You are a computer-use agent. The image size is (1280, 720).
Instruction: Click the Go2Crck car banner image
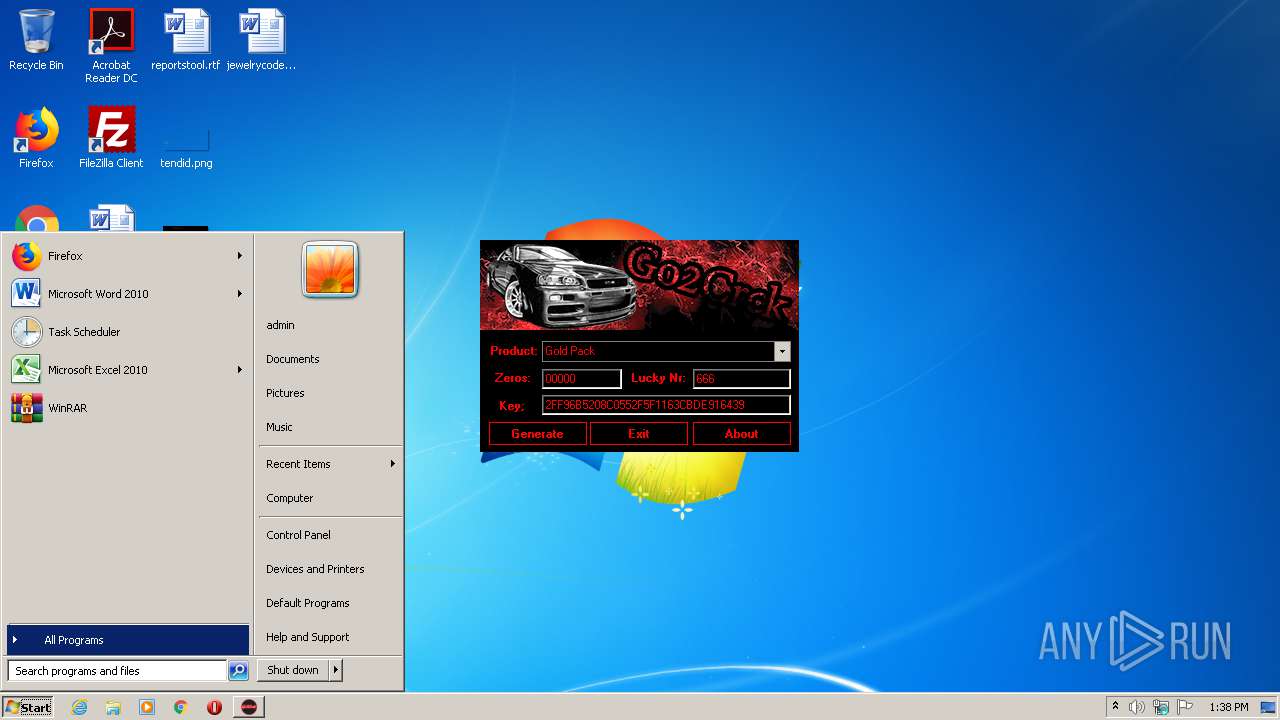click(639, 285)
